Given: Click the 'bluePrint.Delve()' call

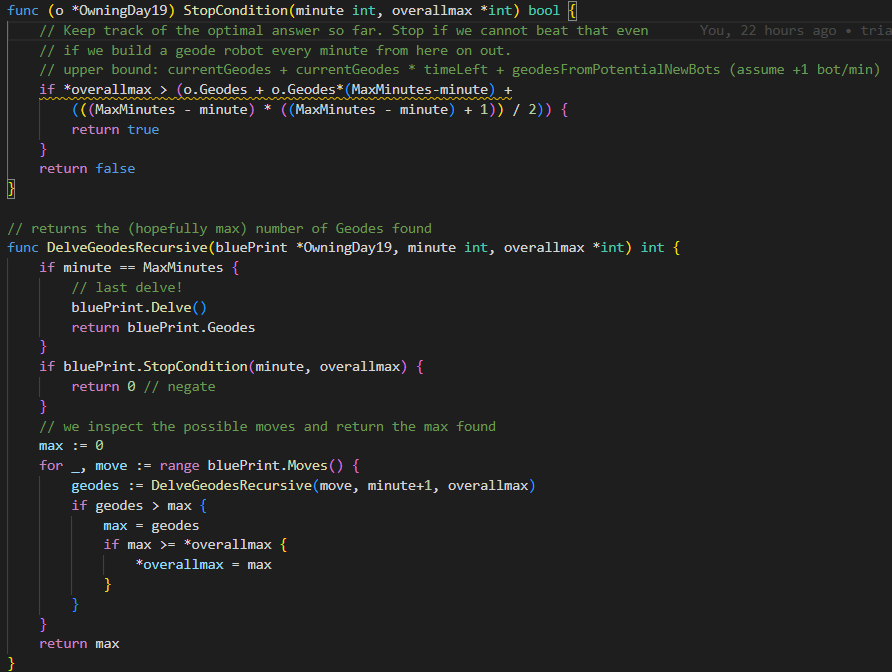Looking at the screenshot, I should (x=139, y=308).
